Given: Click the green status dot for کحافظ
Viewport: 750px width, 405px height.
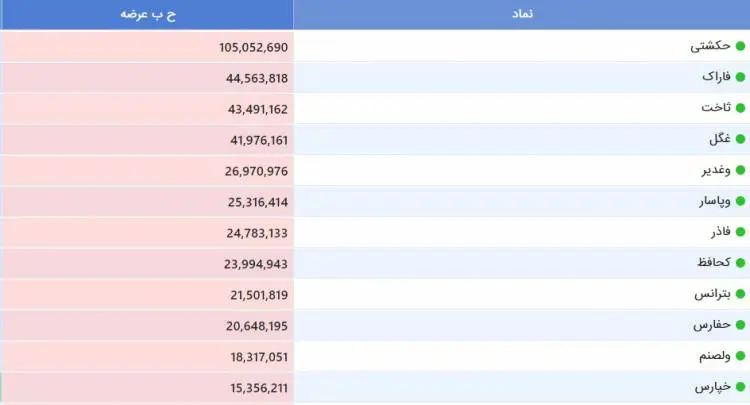Looking at the screenshot, I should [x=740, y=263].
